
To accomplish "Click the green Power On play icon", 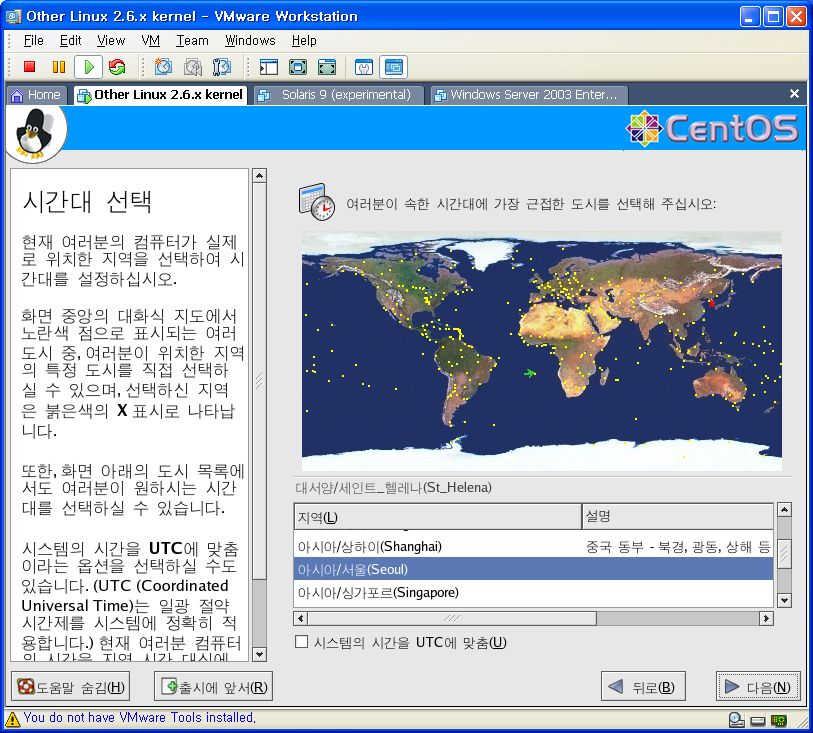I will [x=89, y=67].
